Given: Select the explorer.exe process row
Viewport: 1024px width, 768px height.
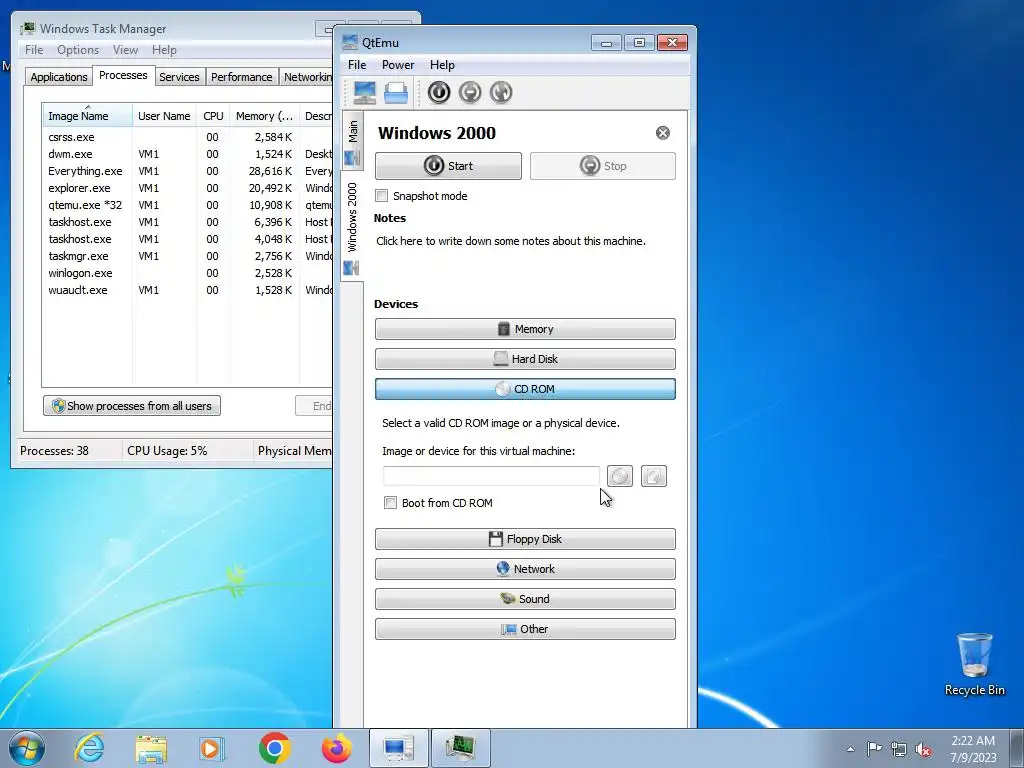Looking at the screenshot, I should pos(188,188).
